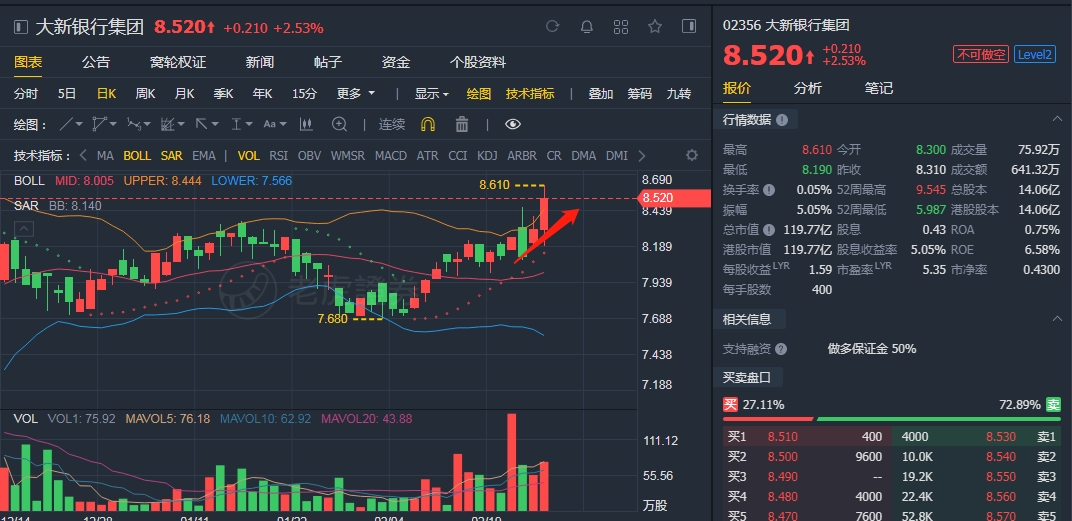Click the 不可做空 badge
Viewport: 1072px width, 521px height.
(x=981, y=54)
